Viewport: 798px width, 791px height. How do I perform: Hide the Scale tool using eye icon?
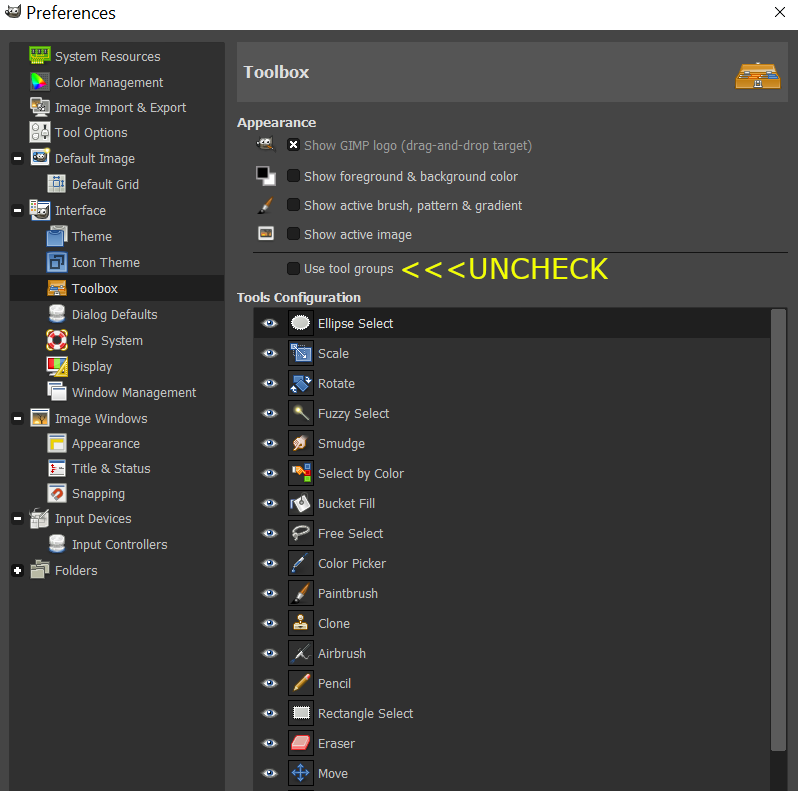[x=269, y=353]
